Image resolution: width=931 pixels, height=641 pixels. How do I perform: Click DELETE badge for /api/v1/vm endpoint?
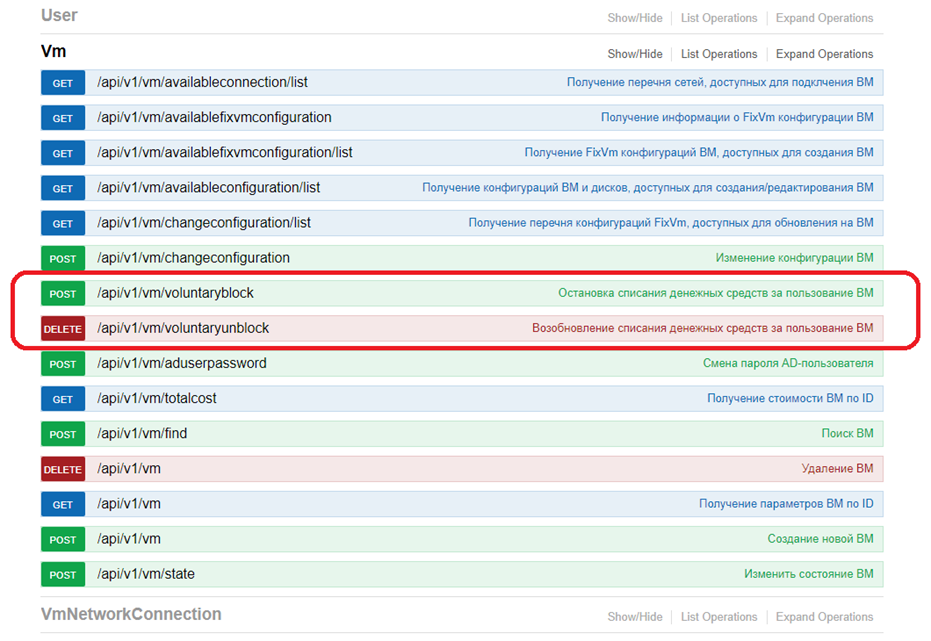[63, 469]
